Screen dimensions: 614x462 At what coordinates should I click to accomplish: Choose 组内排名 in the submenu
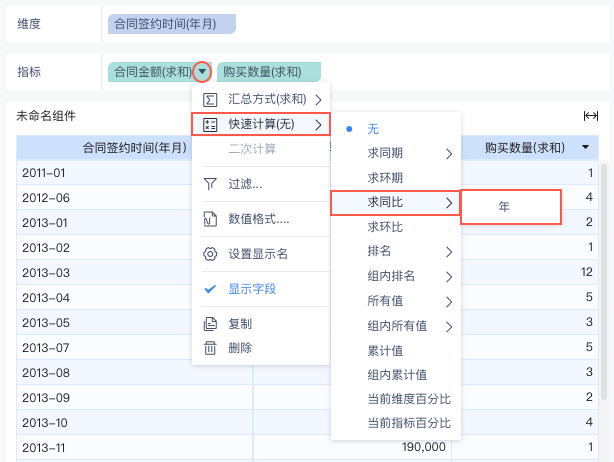click(x=395, y=276)
